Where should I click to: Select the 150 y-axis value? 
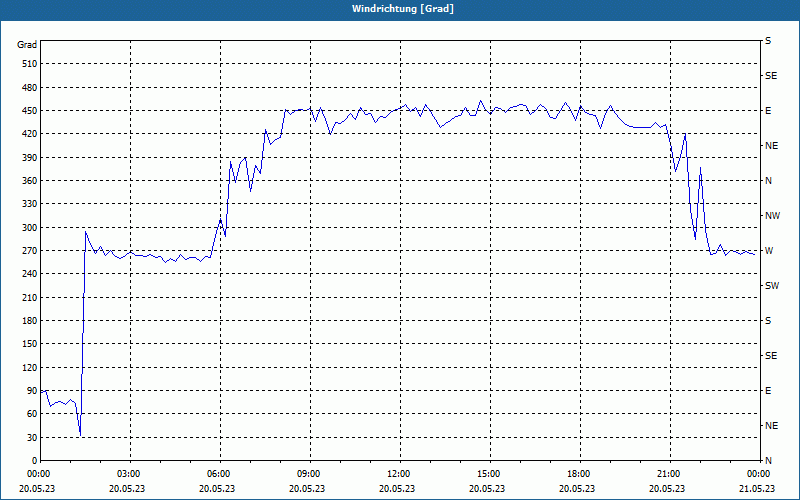pyautogui.click(x=30, y=344)
